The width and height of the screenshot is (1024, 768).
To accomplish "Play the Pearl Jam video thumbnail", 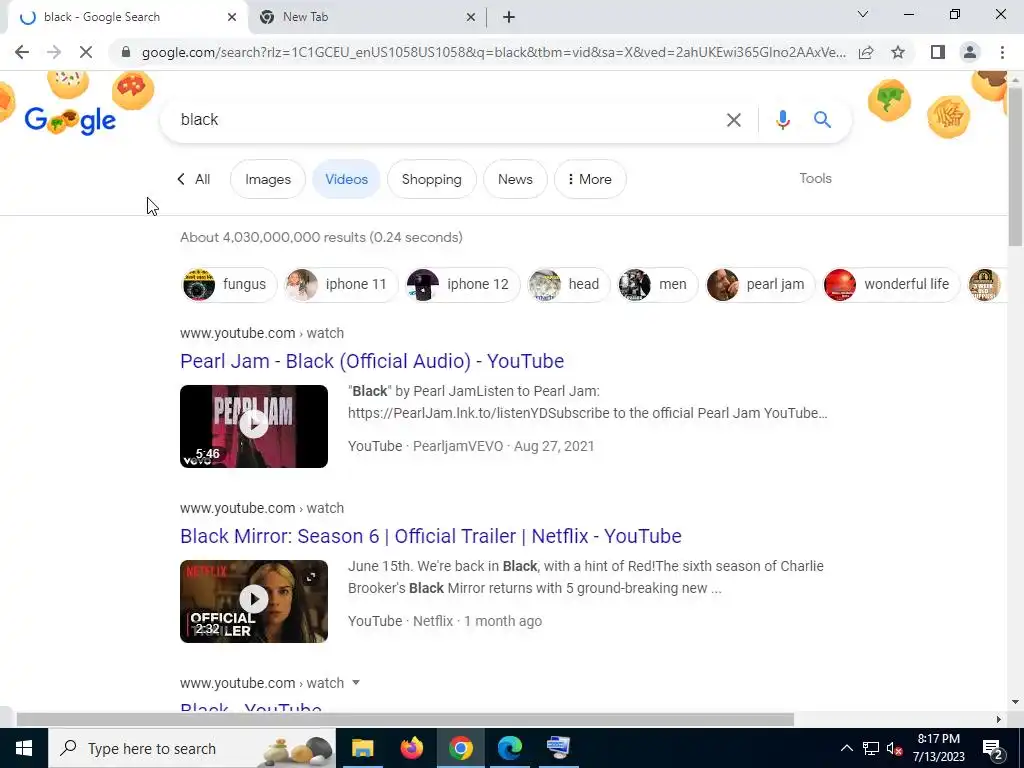I will pyautogui.click(x=254, y=426).
